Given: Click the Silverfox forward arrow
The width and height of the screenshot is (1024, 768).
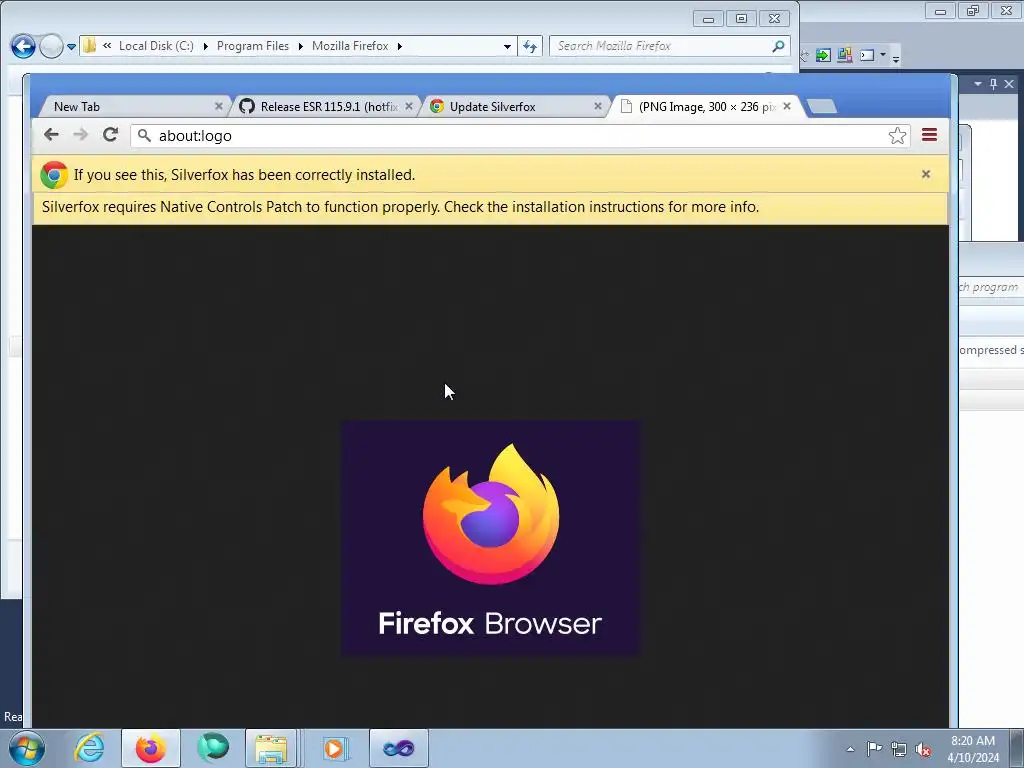Looking at the screenshot, I should click(80, 135).
